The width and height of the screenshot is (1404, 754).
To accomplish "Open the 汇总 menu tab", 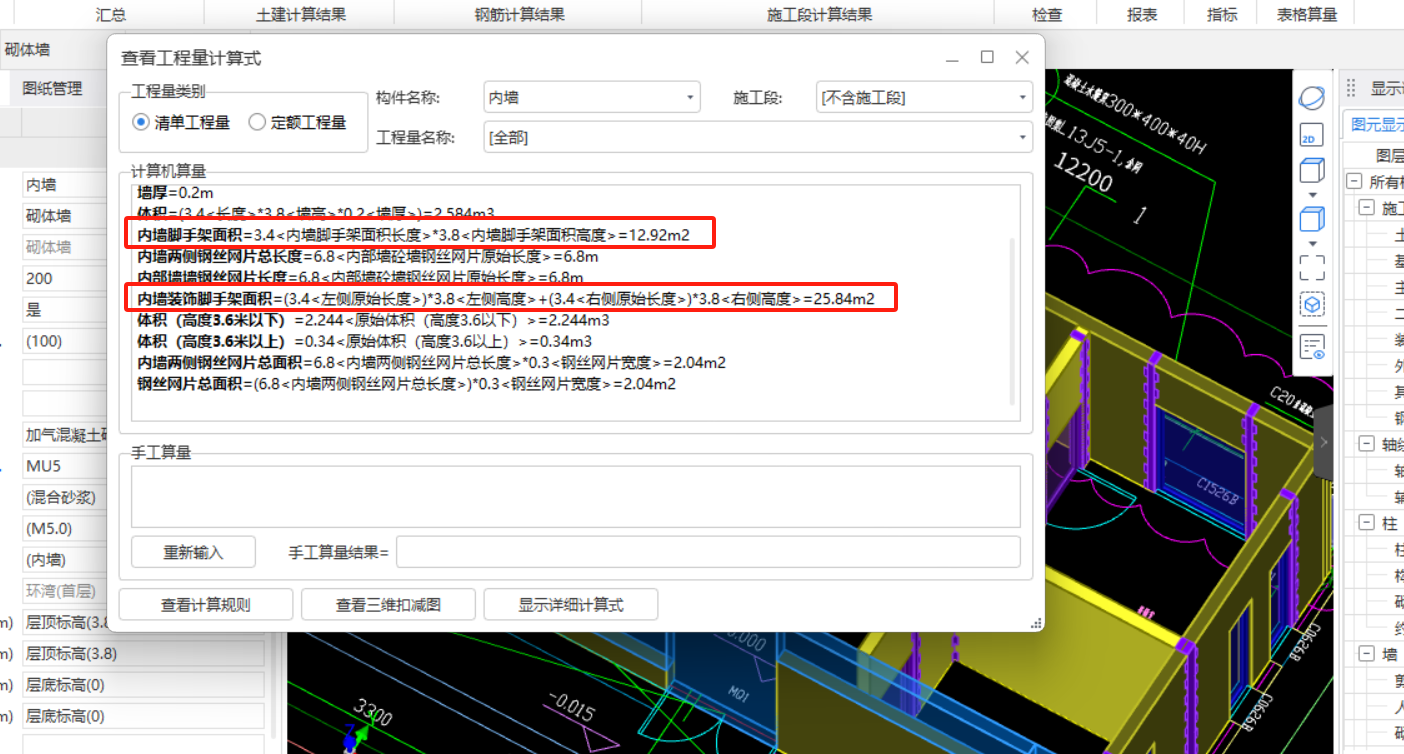I will click(x=111, y=14).
